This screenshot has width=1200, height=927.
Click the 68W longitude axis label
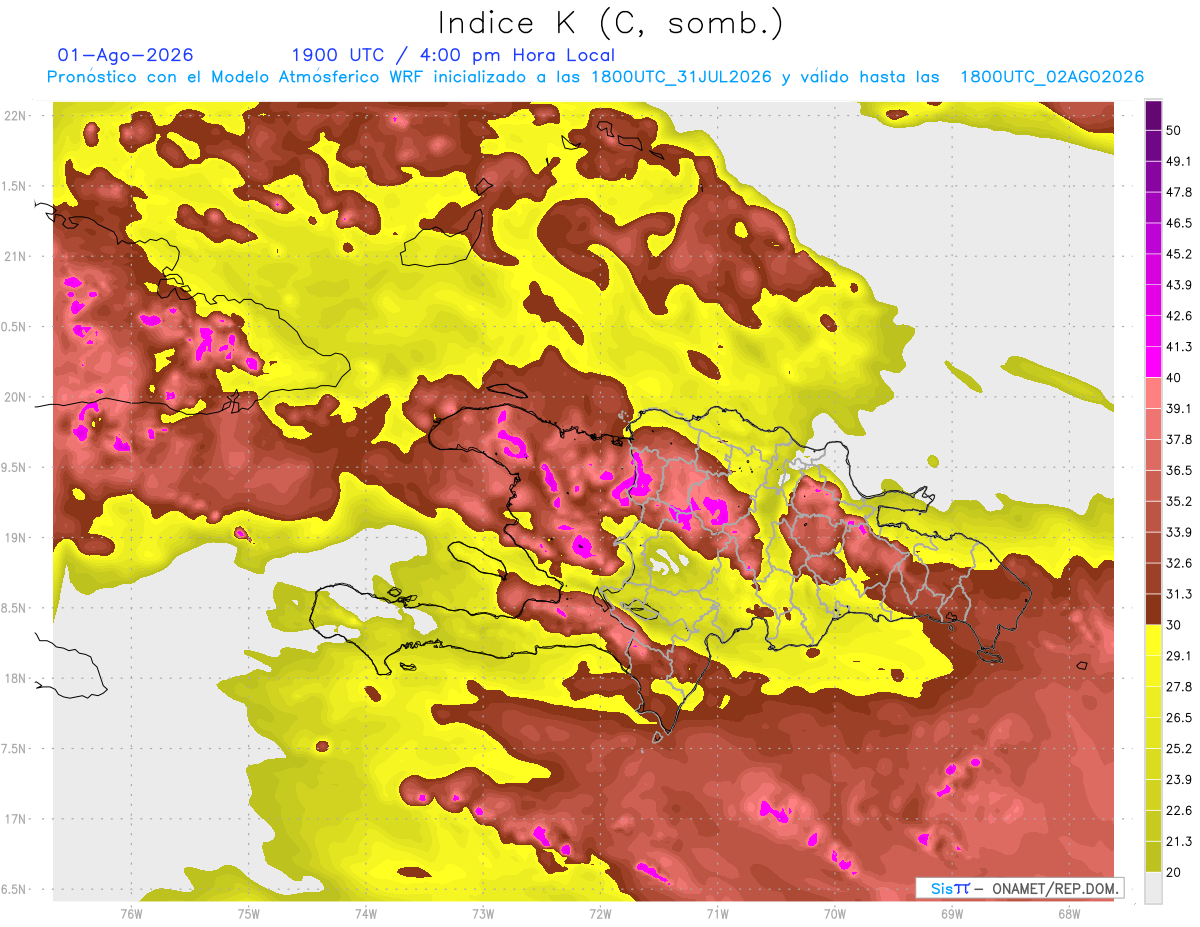coord(1069,912)
